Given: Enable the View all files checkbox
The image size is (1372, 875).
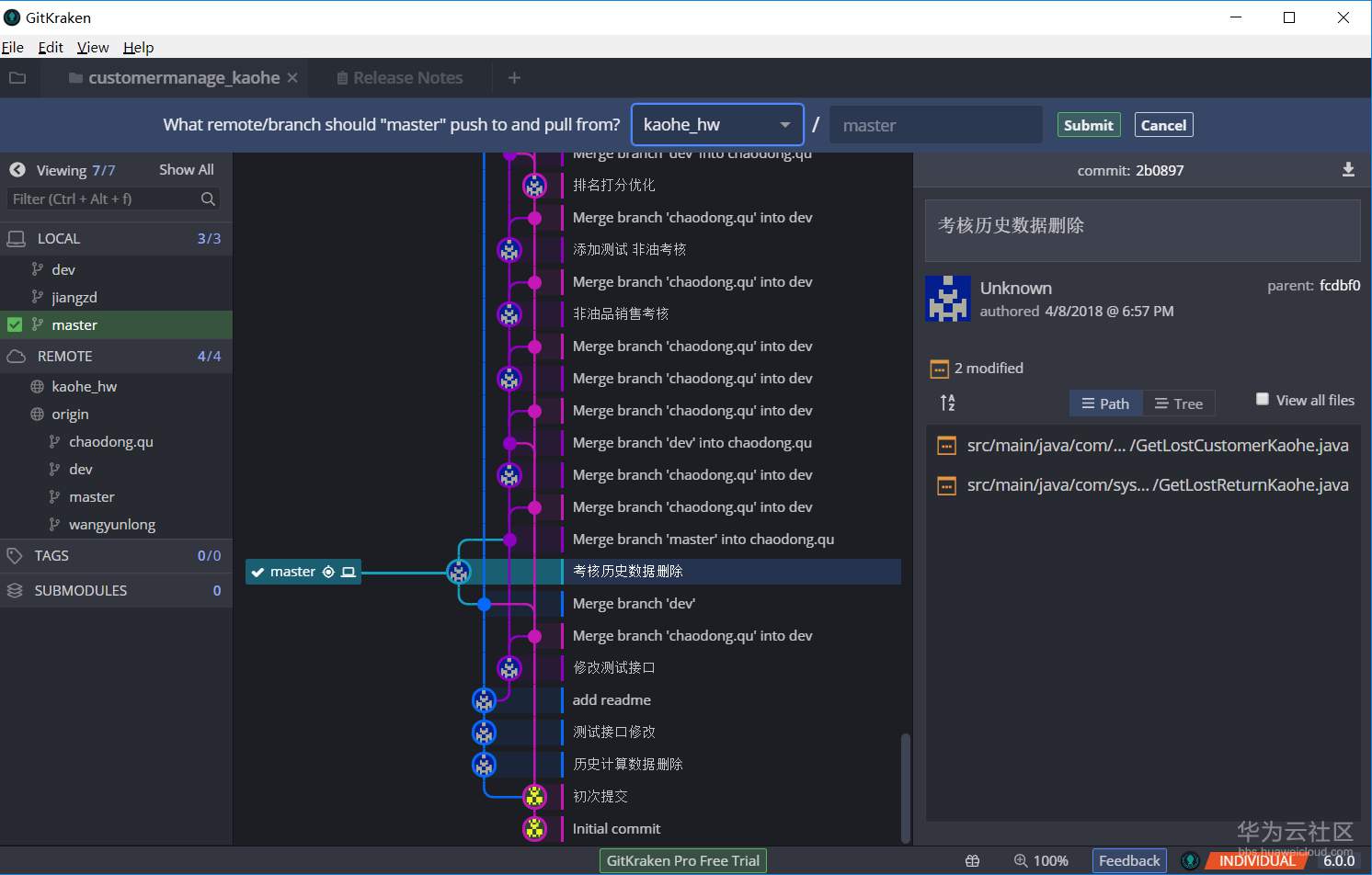Looking at the screenshot, I should coord(1263,399).
